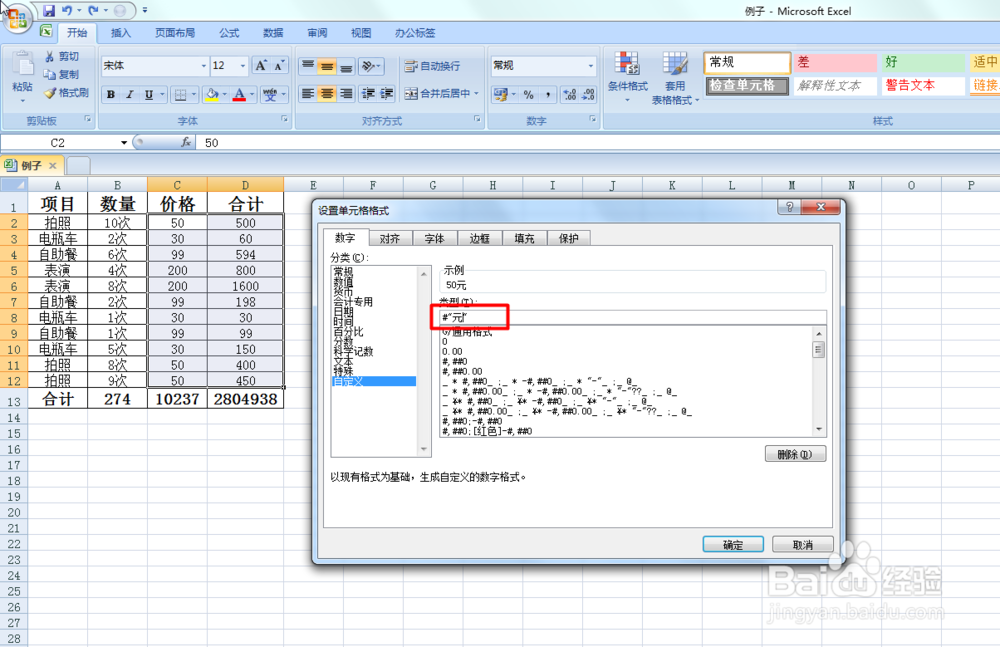Increase decimal places
The image size is (1000, 647).
coord(570,94)
